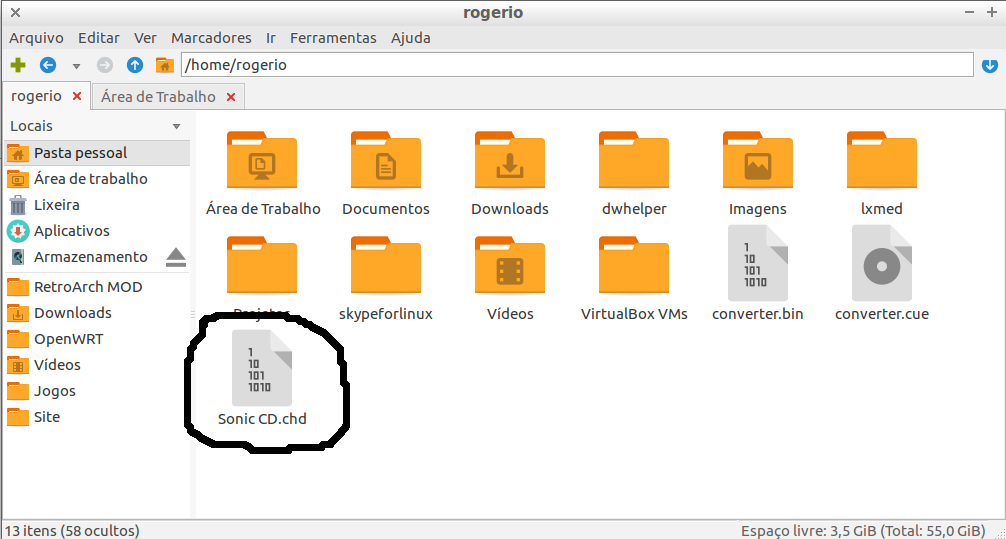Open the Marcadores menu

[x=211, y=38]
